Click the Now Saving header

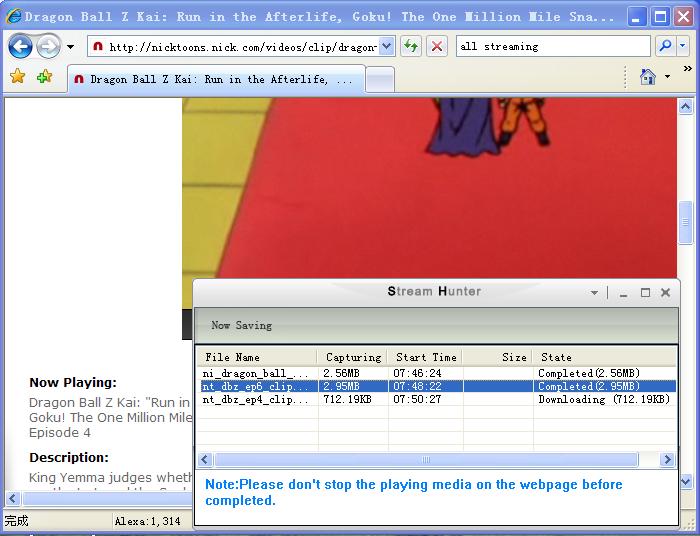(x=242, y=325)
